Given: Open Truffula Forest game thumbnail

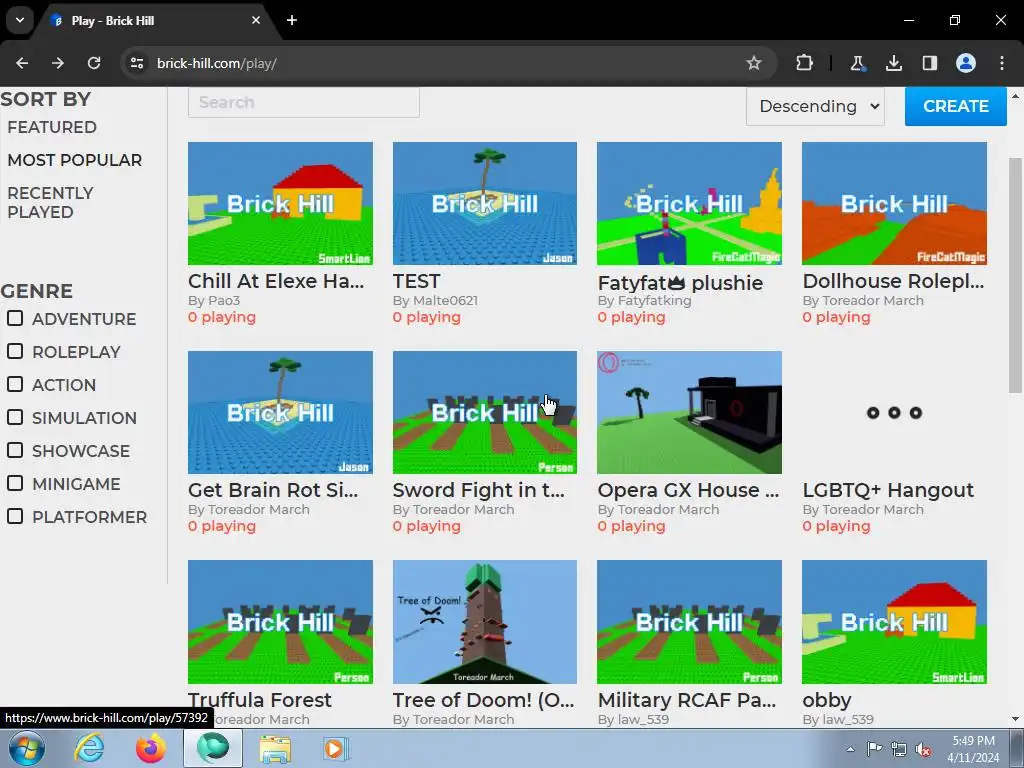Looking at the screenshot, I should tap(280, 622).
